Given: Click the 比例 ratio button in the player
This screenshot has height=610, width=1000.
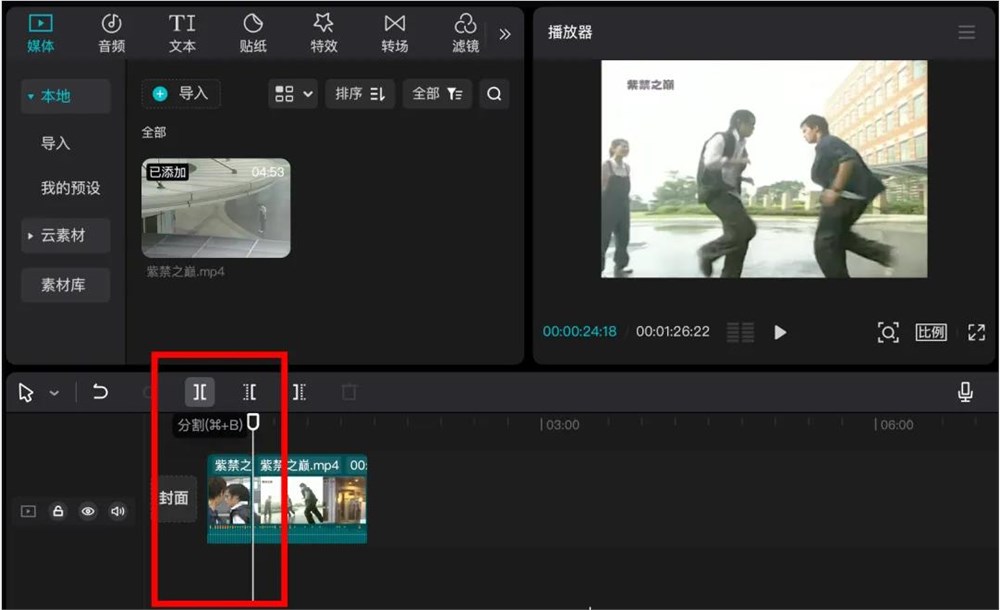Looking at the screenshot, I should [931, 333].
